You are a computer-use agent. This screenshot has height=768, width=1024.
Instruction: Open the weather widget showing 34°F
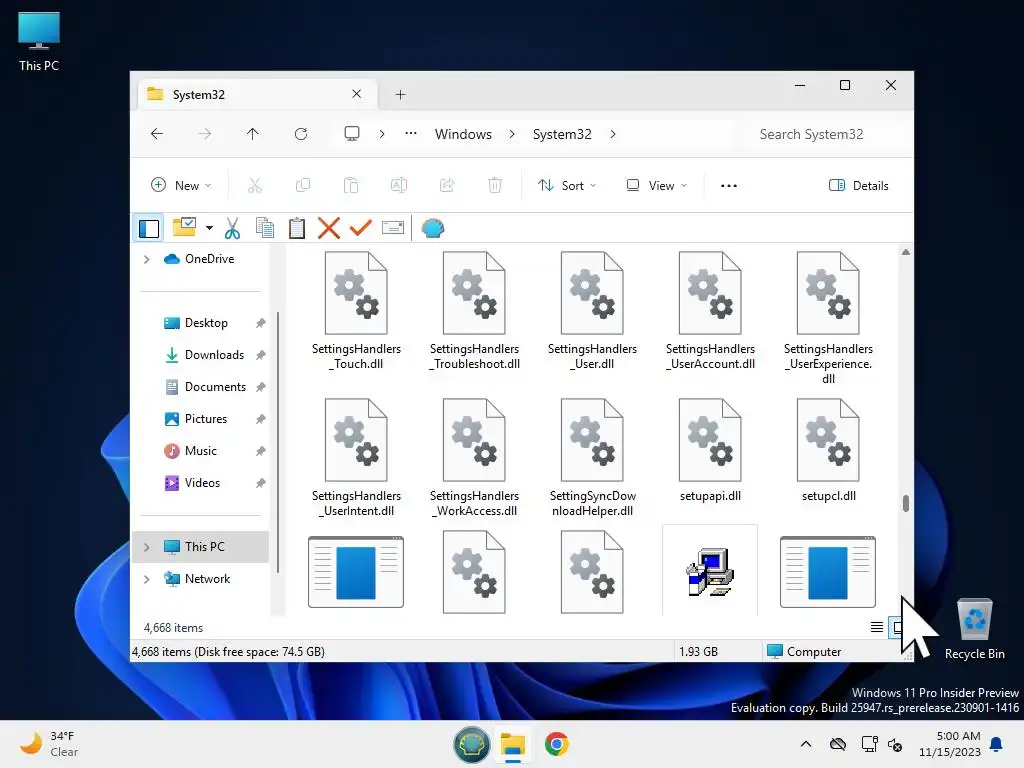point(48,744)
